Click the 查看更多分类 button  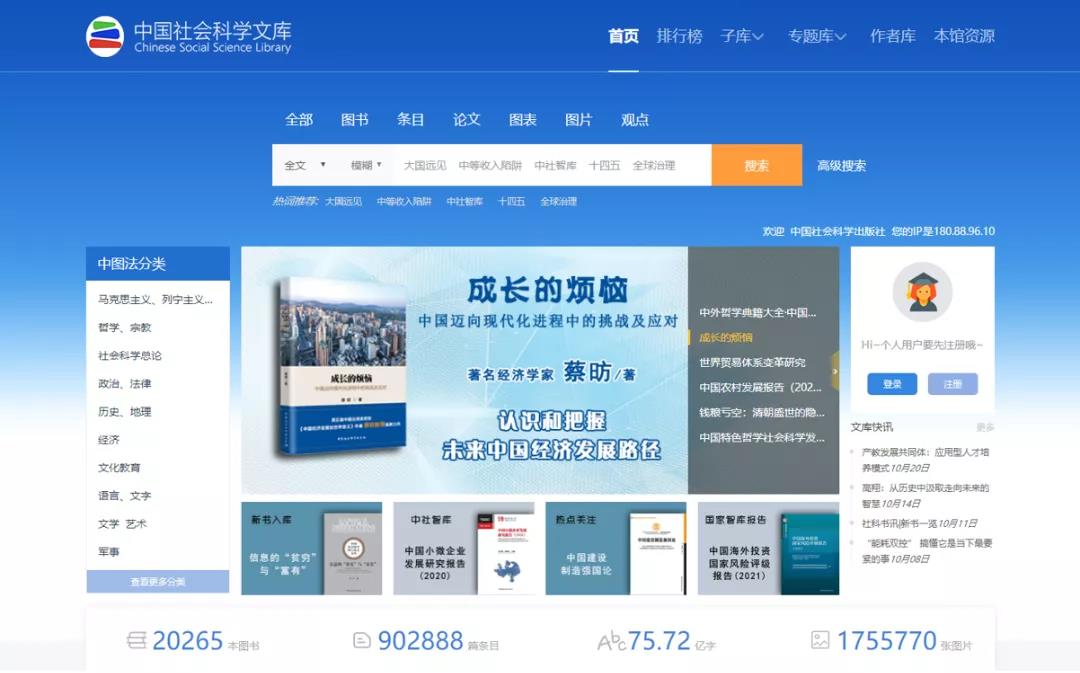158,581
